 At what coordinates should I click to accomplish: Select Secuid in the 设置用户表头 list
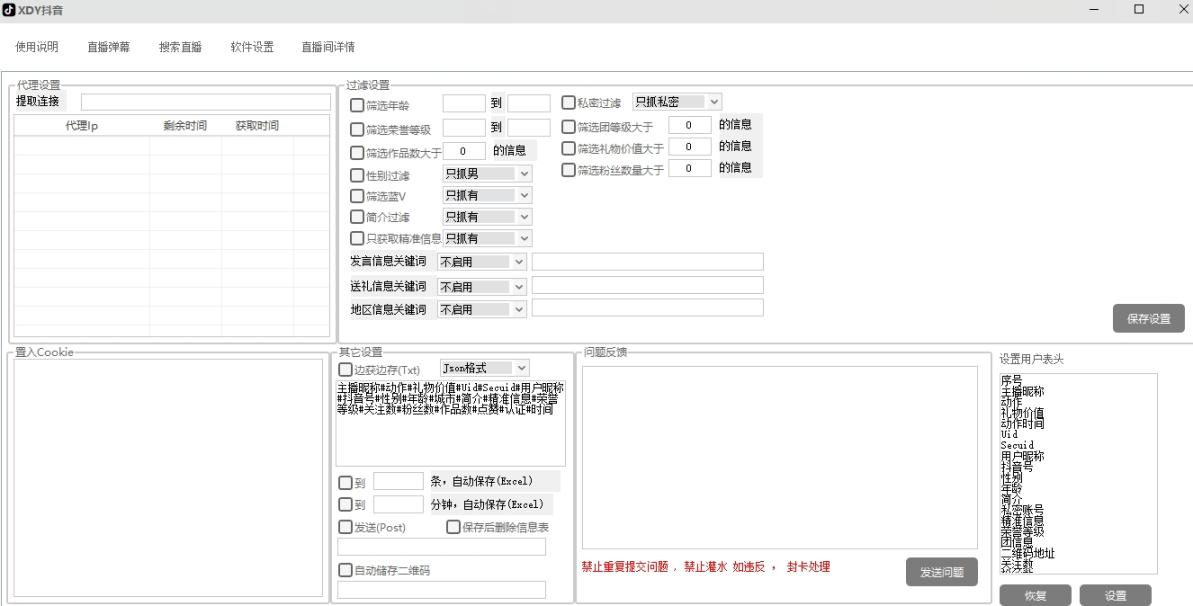click(x=1017, y=445)
